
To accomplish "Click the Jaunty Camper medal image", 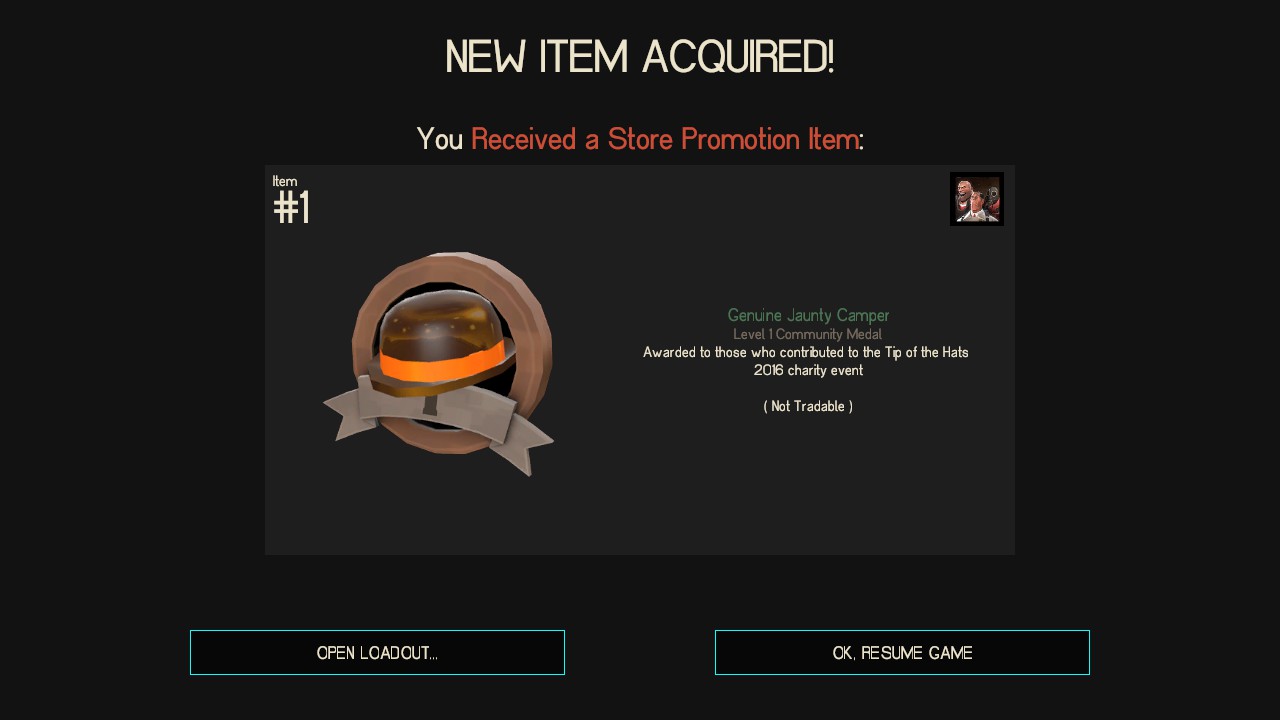I will (438, 364).
